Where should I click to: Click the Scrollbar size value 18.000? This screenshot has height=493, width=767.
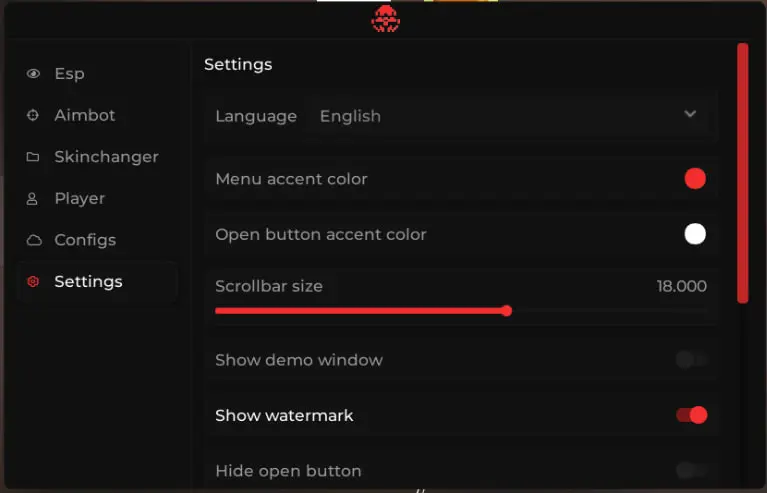(681, 286)
